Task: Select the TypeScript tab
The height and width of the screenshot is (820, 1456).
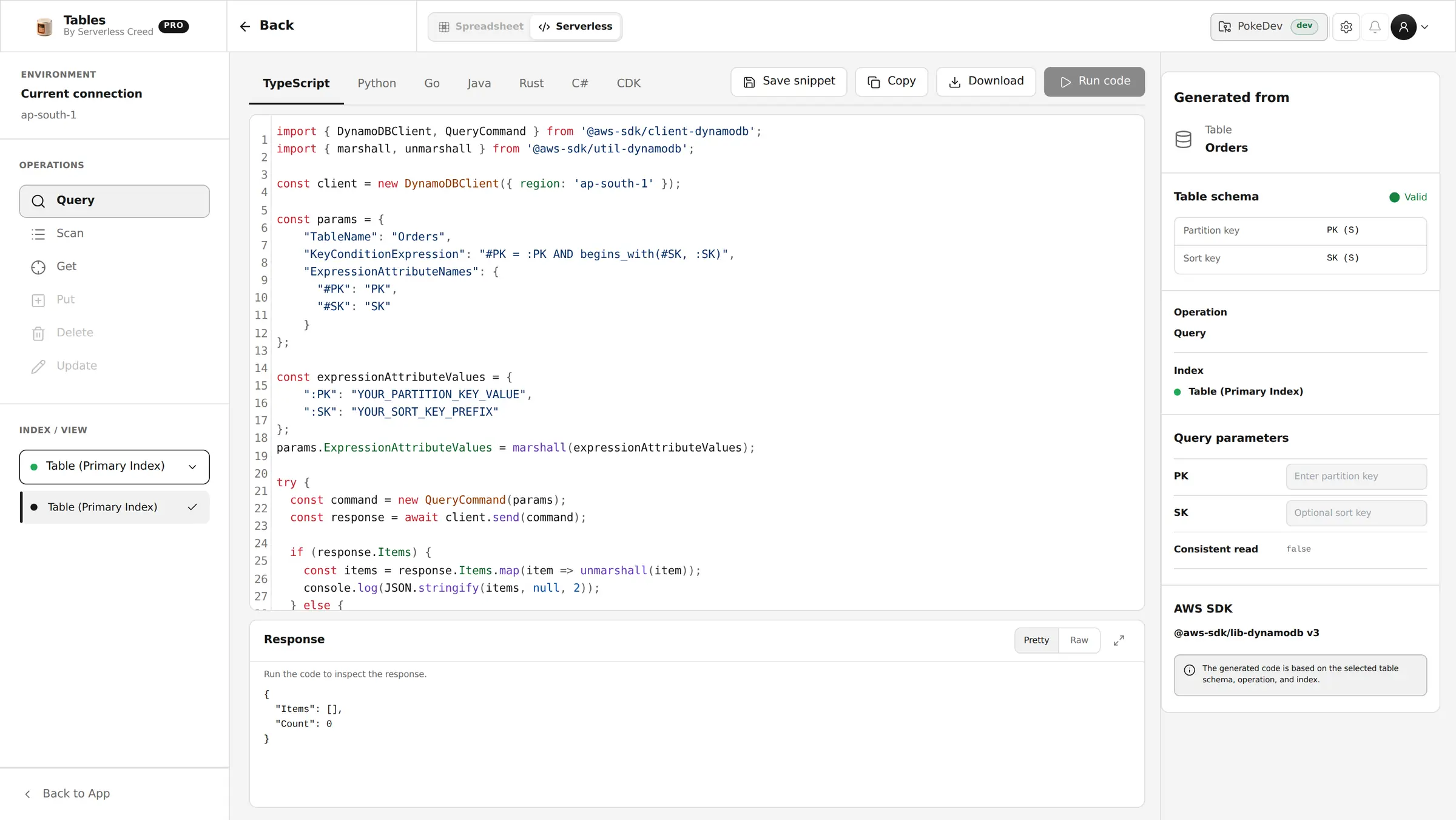Action: (296, 83)
